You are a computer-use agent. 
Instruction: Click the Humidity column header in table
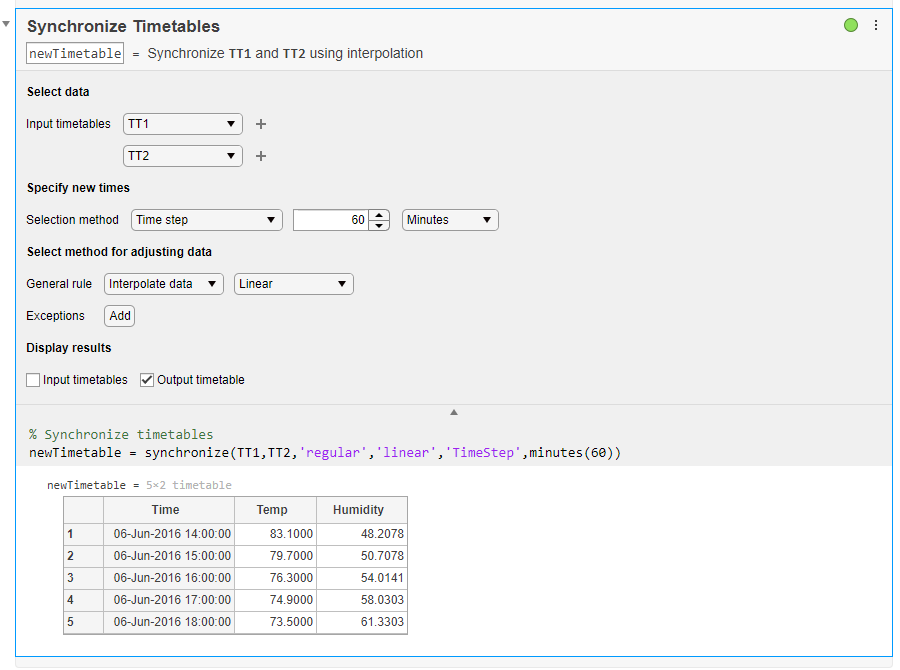(x=358, y=510)
